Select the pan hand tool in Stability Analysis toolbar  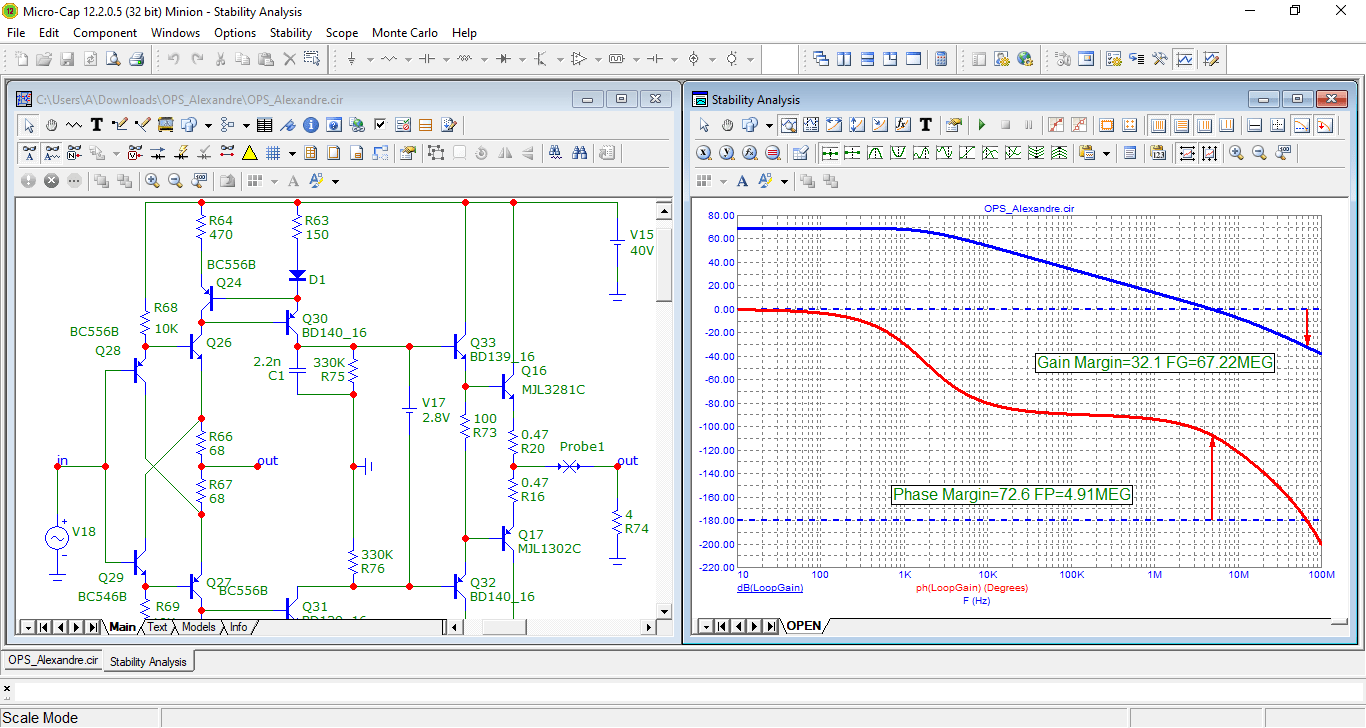[x=728, y=125]
